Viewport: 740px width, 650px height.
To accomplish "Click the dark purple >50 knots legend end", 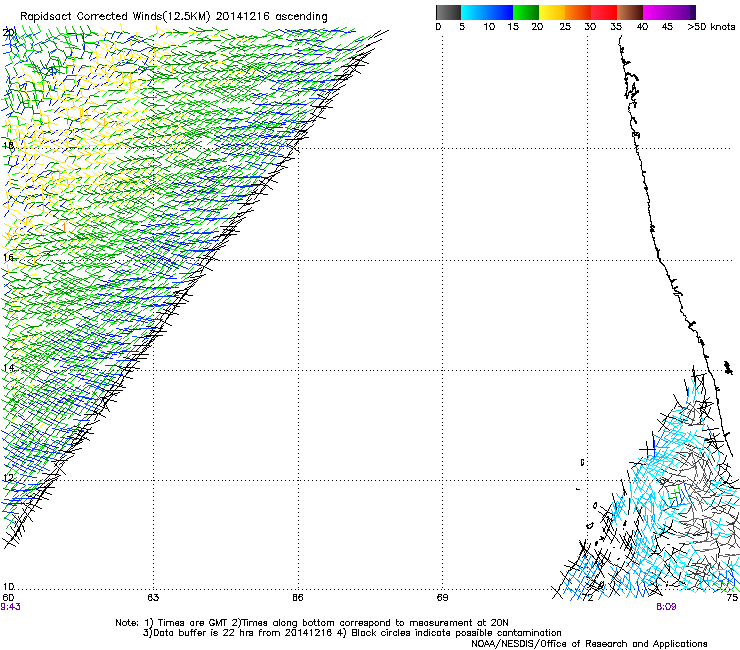I will pos(692,12).
